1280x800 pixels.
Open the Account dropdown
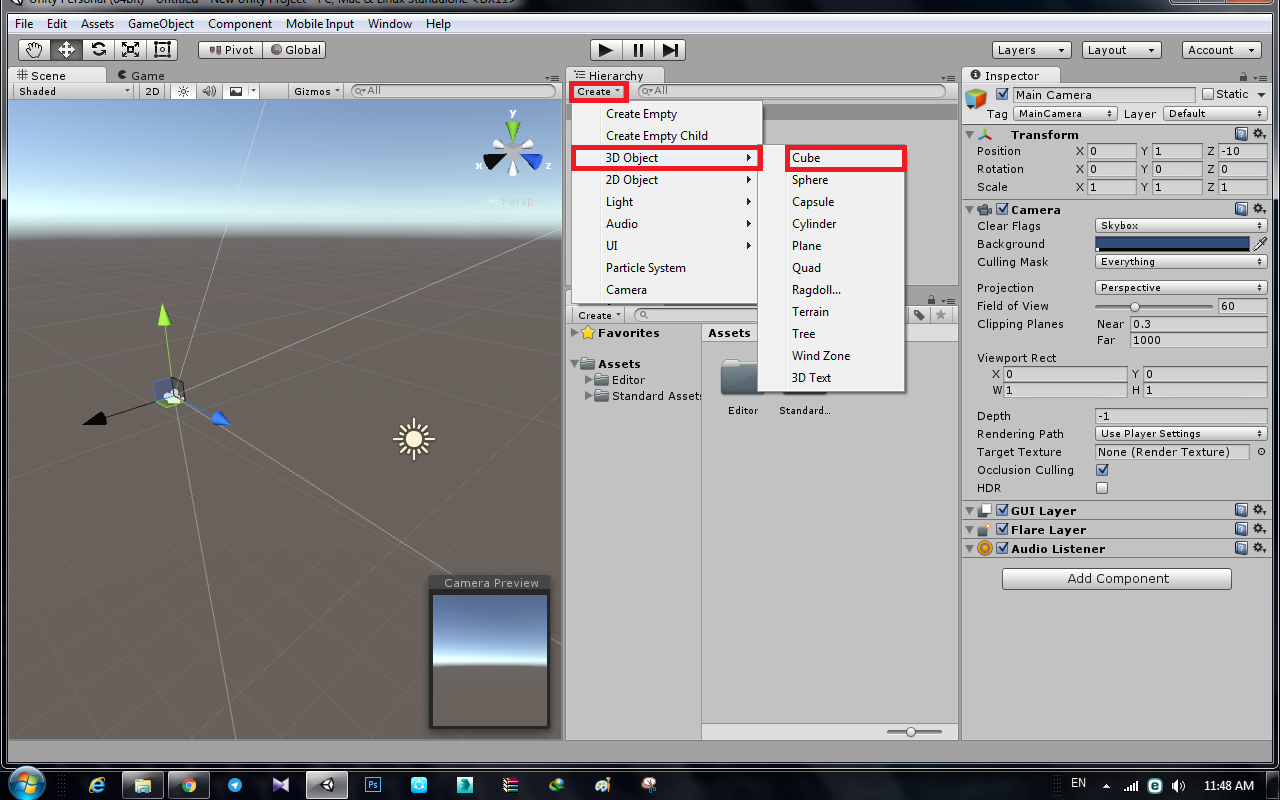(x=1222, y=50)
